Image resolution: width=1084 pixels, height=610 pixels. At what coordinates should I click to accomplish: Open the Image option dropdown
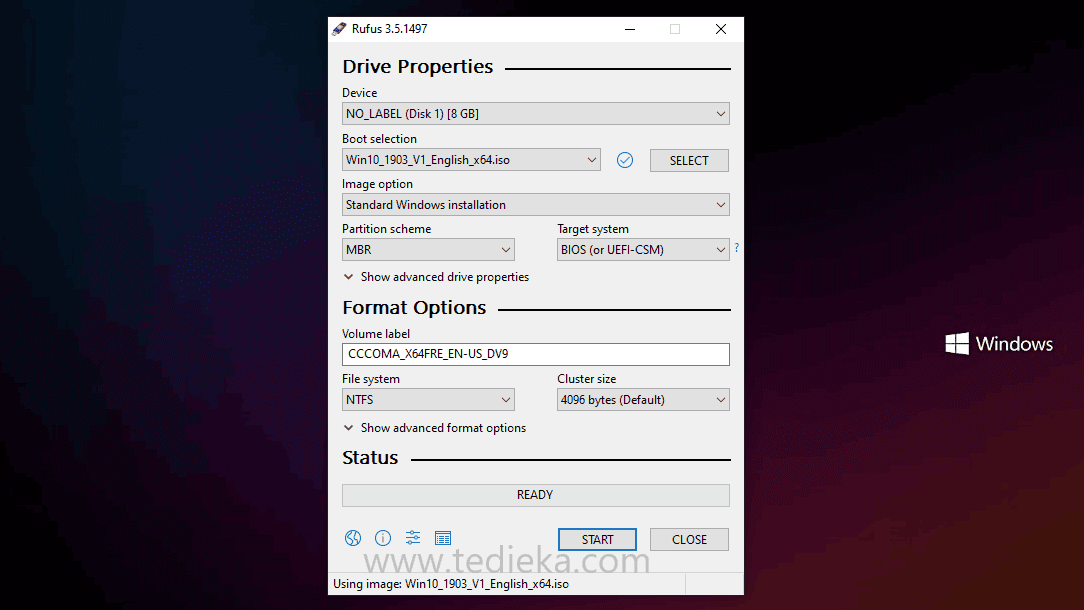tap(536, 205)
